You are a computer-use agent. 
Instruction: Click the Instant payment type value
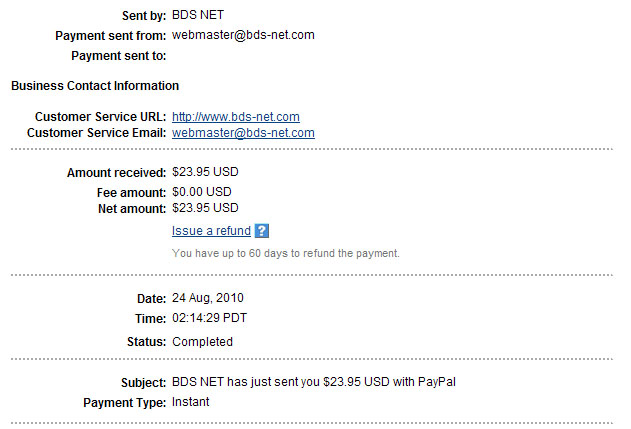pos(191,402)
